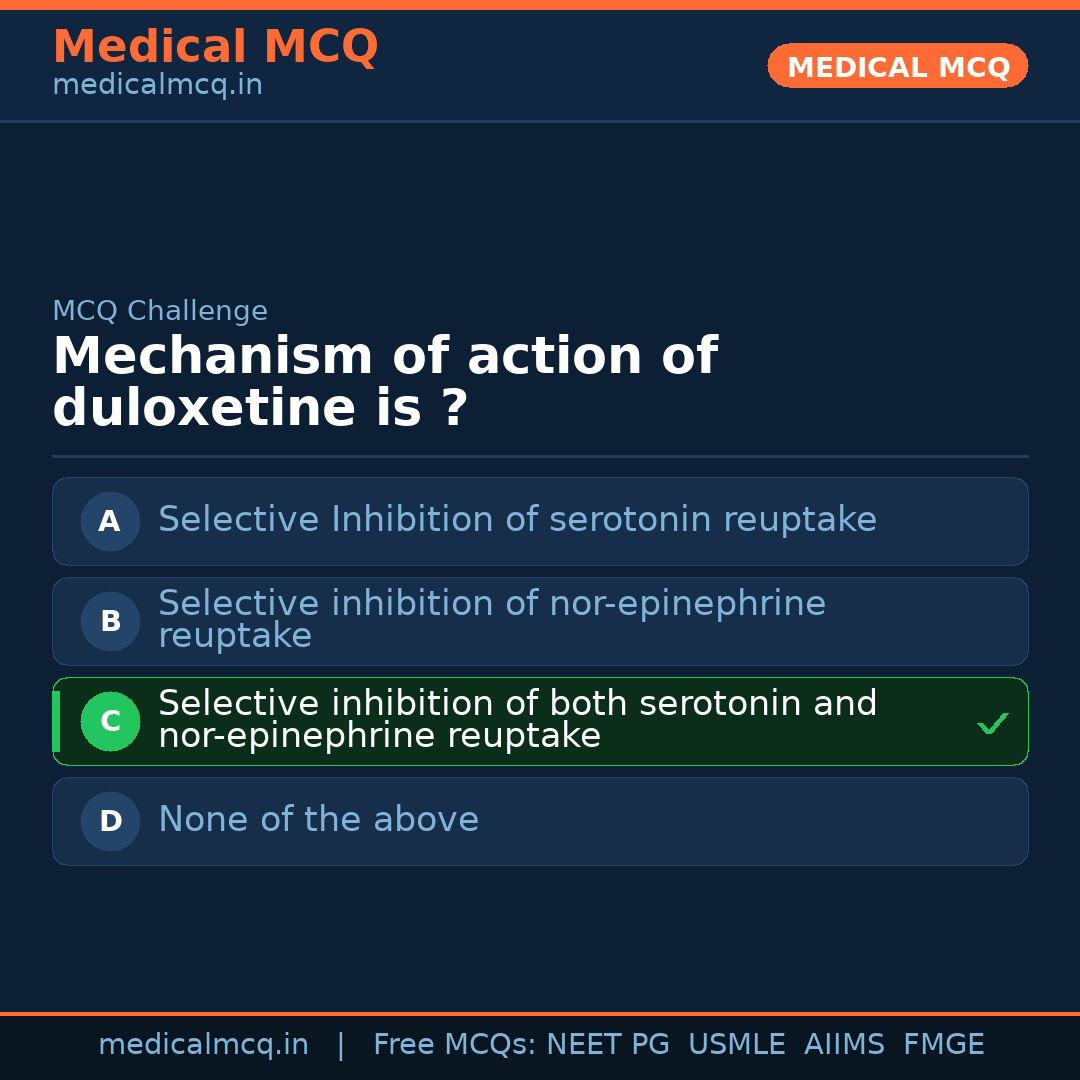Click the orange Medical MCQ header title
1080x1080 pixels.
tap(215, 47)
